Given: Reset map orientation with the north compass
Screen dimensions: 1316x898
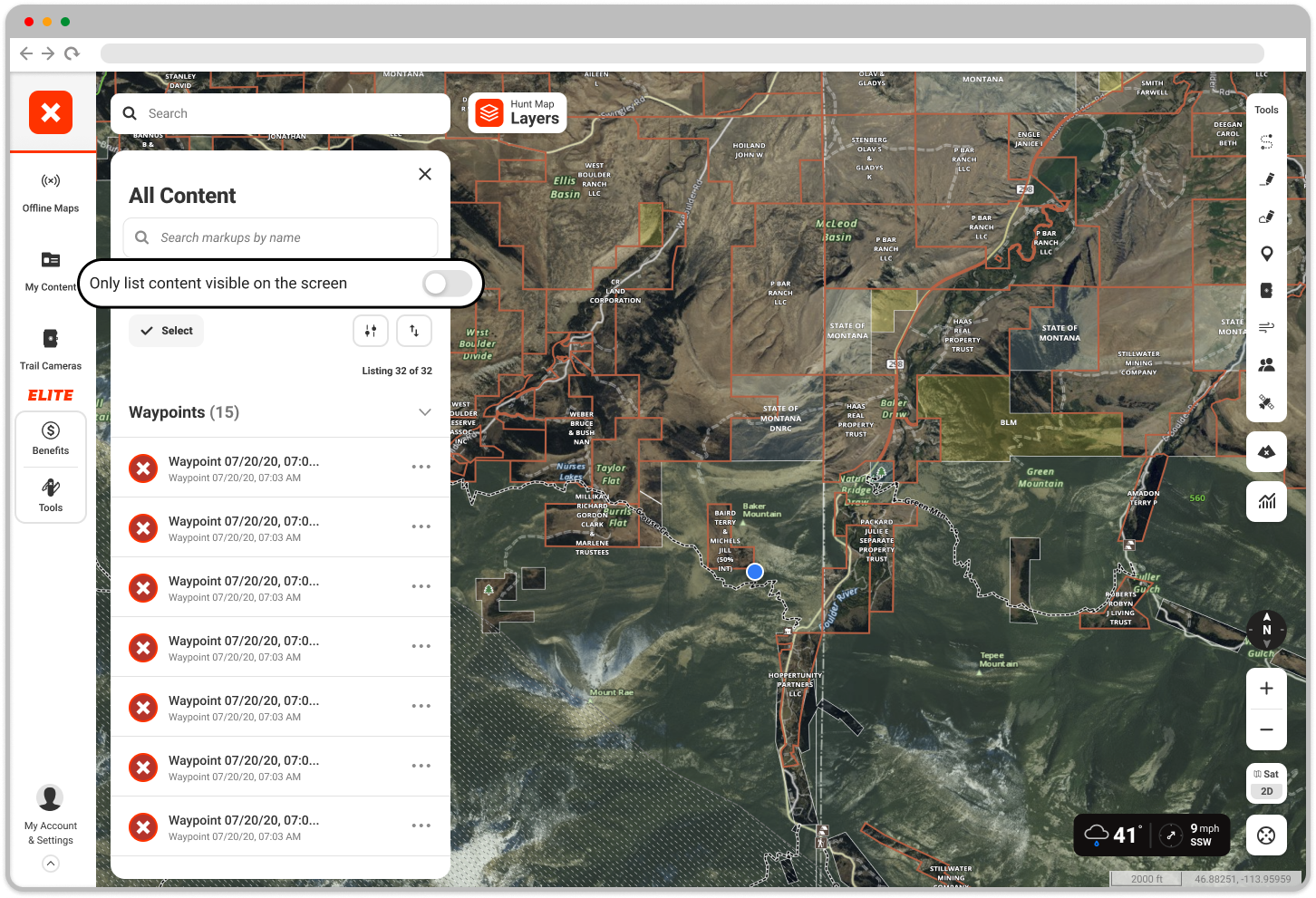Looking at the screenshot, I should (x=1267, y=629).
